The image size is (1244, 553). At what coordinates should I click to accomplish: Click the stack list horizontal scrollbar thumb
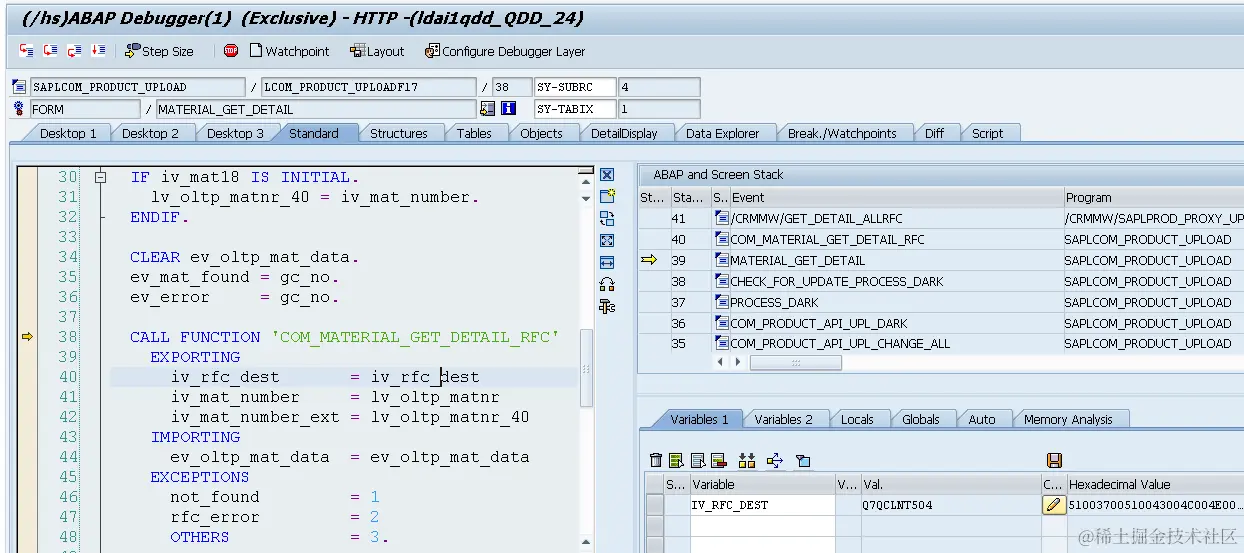[x=796, y=362]
